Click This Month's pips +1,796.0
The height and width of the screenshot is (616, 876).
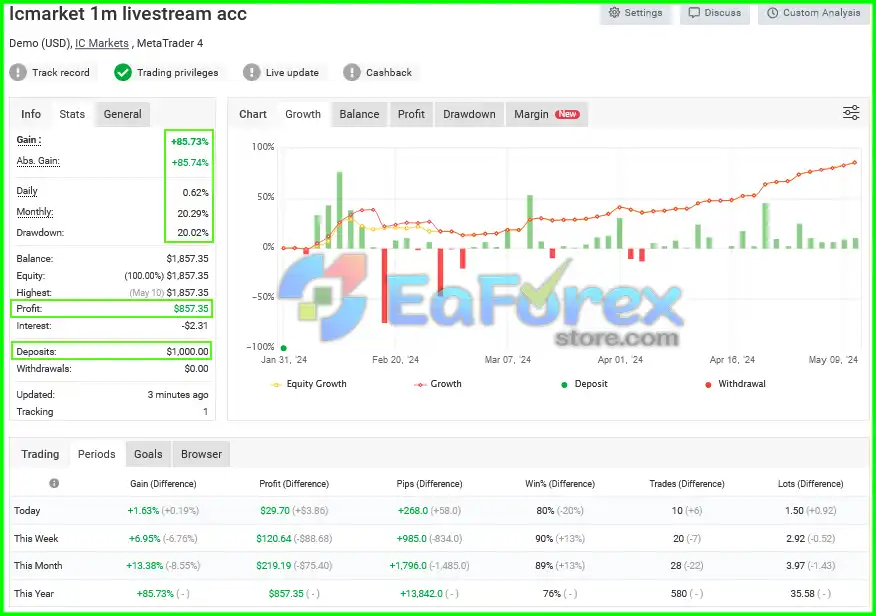[408, 565]
